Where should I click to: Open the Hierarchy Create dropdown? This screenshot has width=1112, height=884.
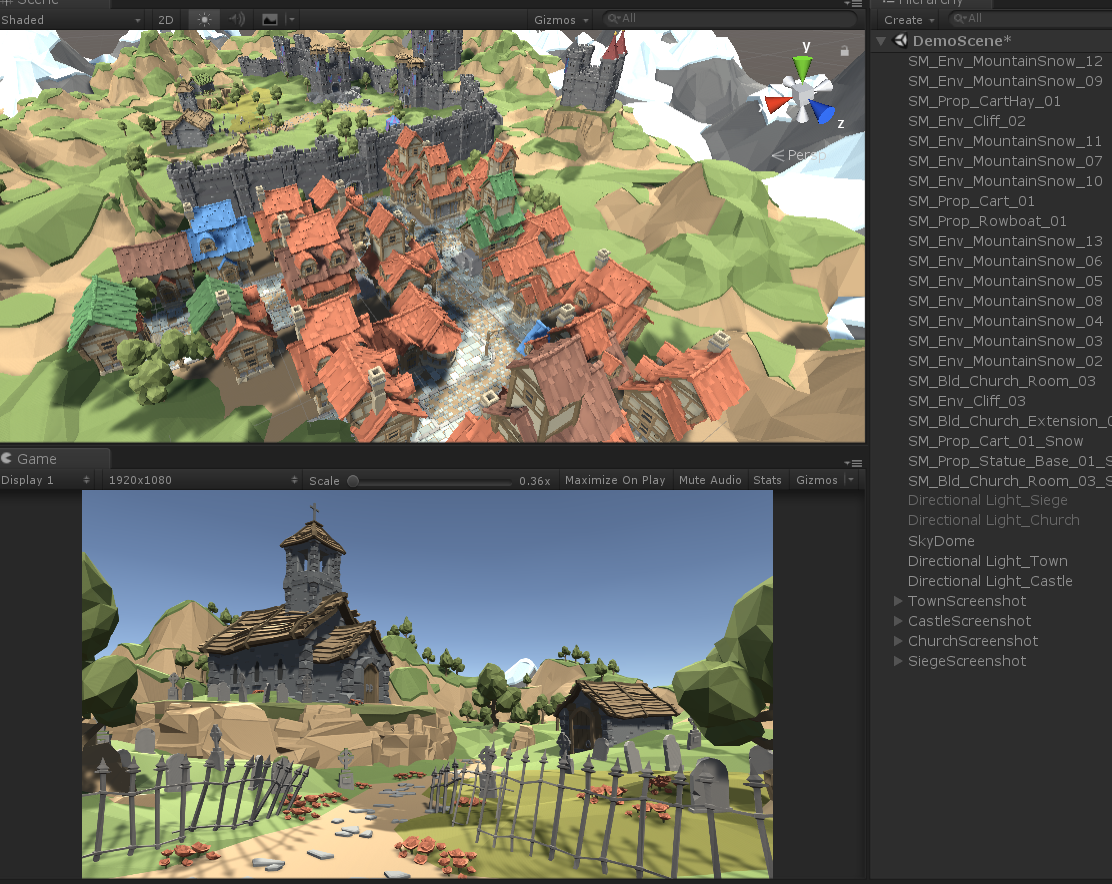click(908, 19)
